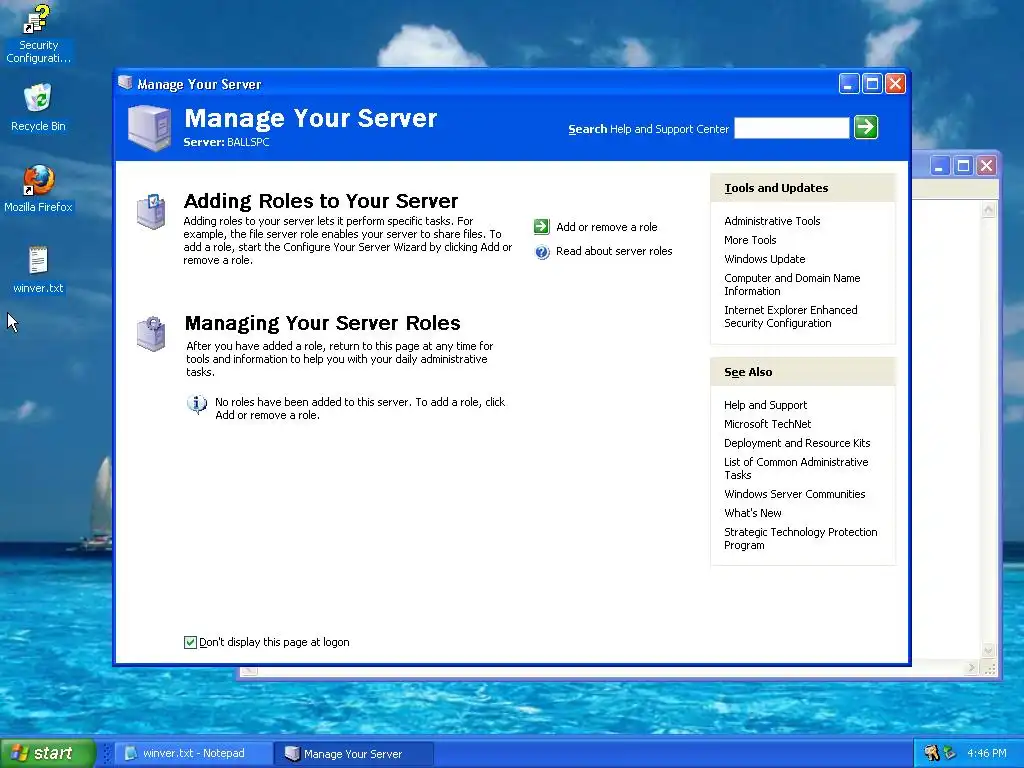
Task: Click the info icon beside No roles message
Action: (197, 404)
